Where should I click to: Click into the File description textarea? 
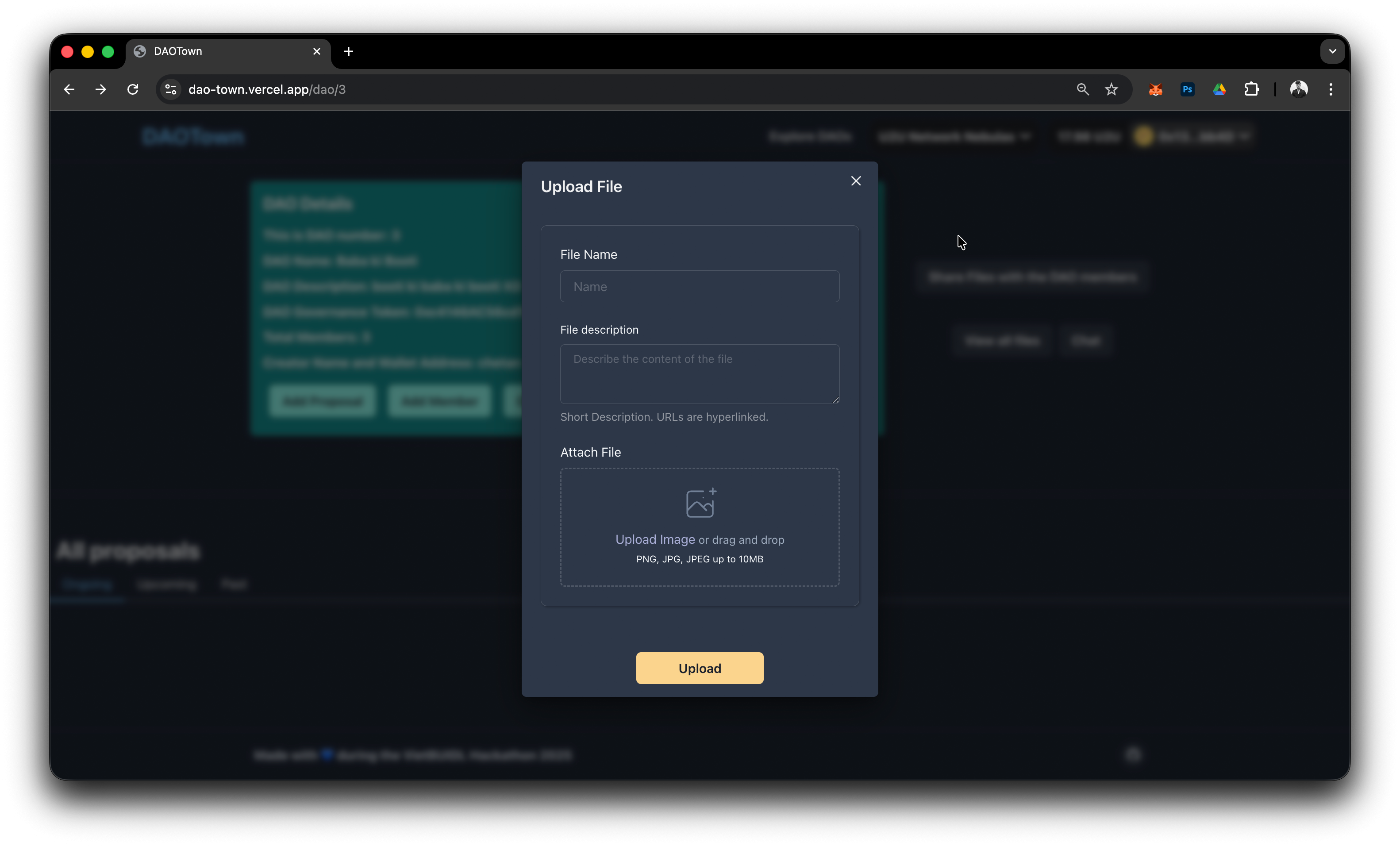(700, 374)
